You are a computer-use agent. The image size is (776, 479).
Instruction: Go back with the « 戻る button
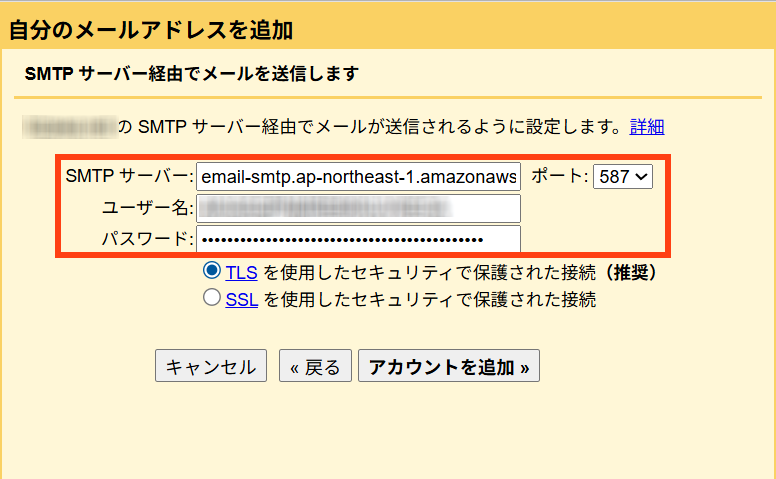click(x=315, y=366)
